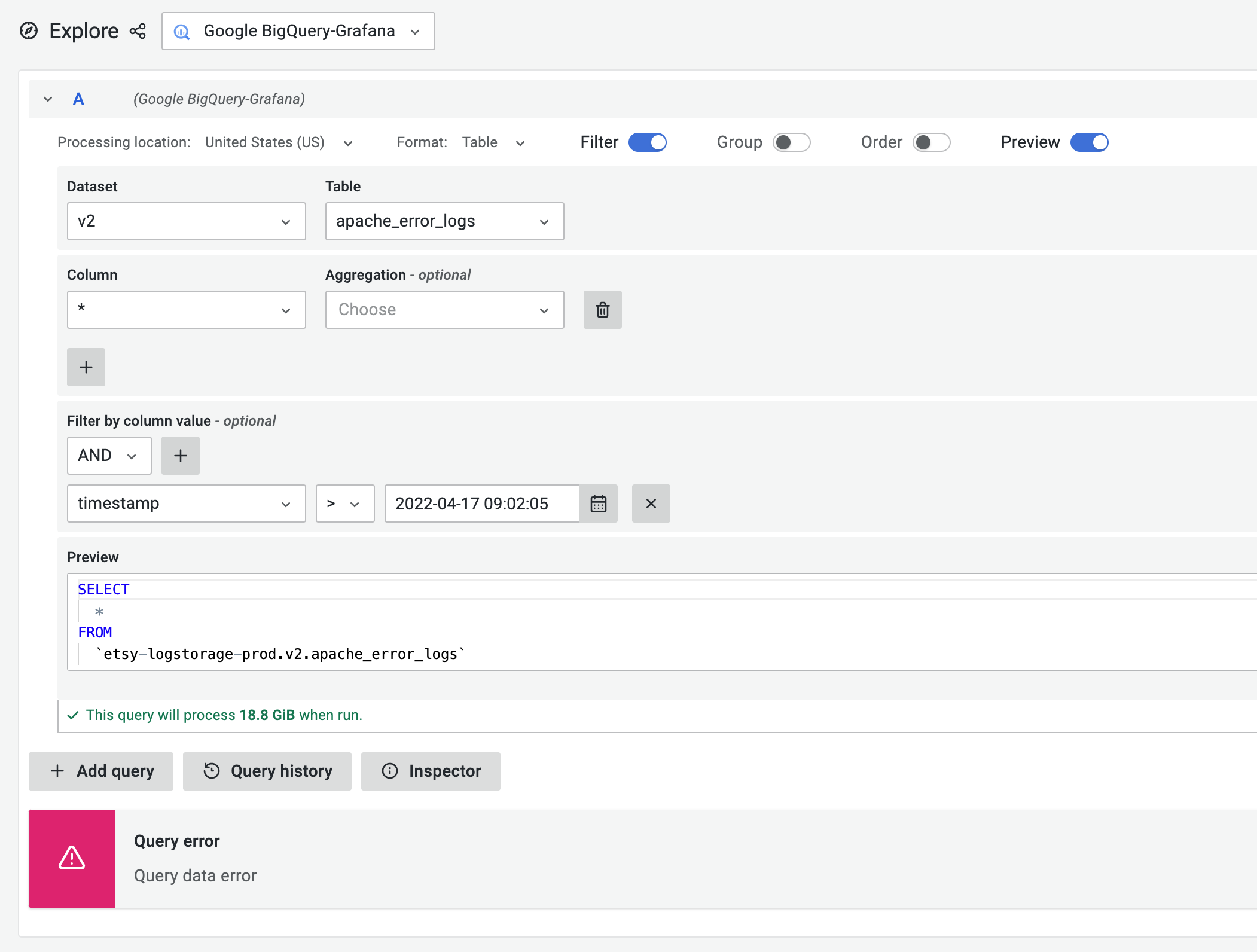This screenshot has height=952, width=1257.
Task: Click the query error warning triangle
Action: [71, 859]
